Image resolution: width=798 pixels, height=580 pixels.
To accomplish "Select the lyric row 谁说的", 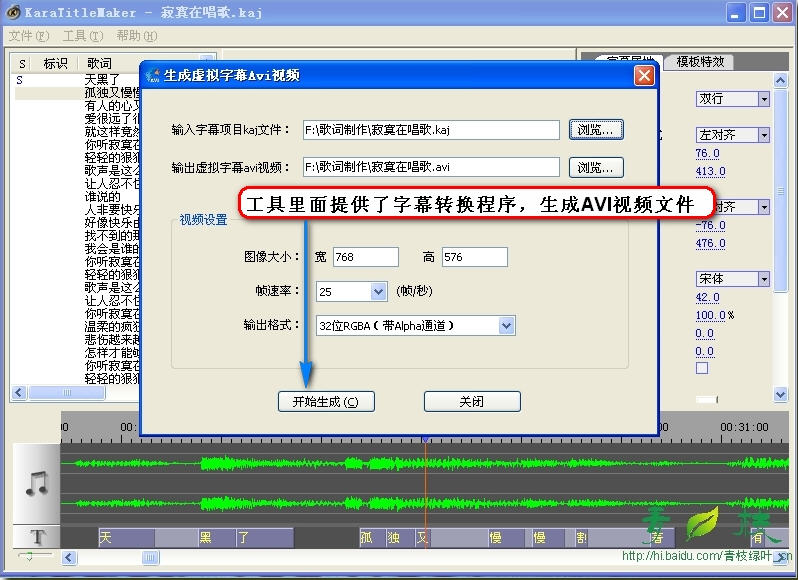I will pos(102,196).
